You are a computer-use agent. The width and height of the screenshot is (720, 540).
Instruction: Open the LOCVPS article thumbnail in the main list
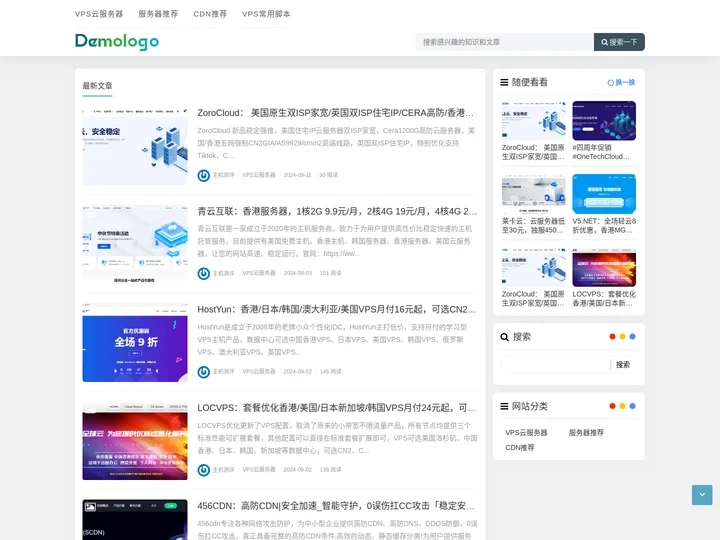tap(135, 441)
